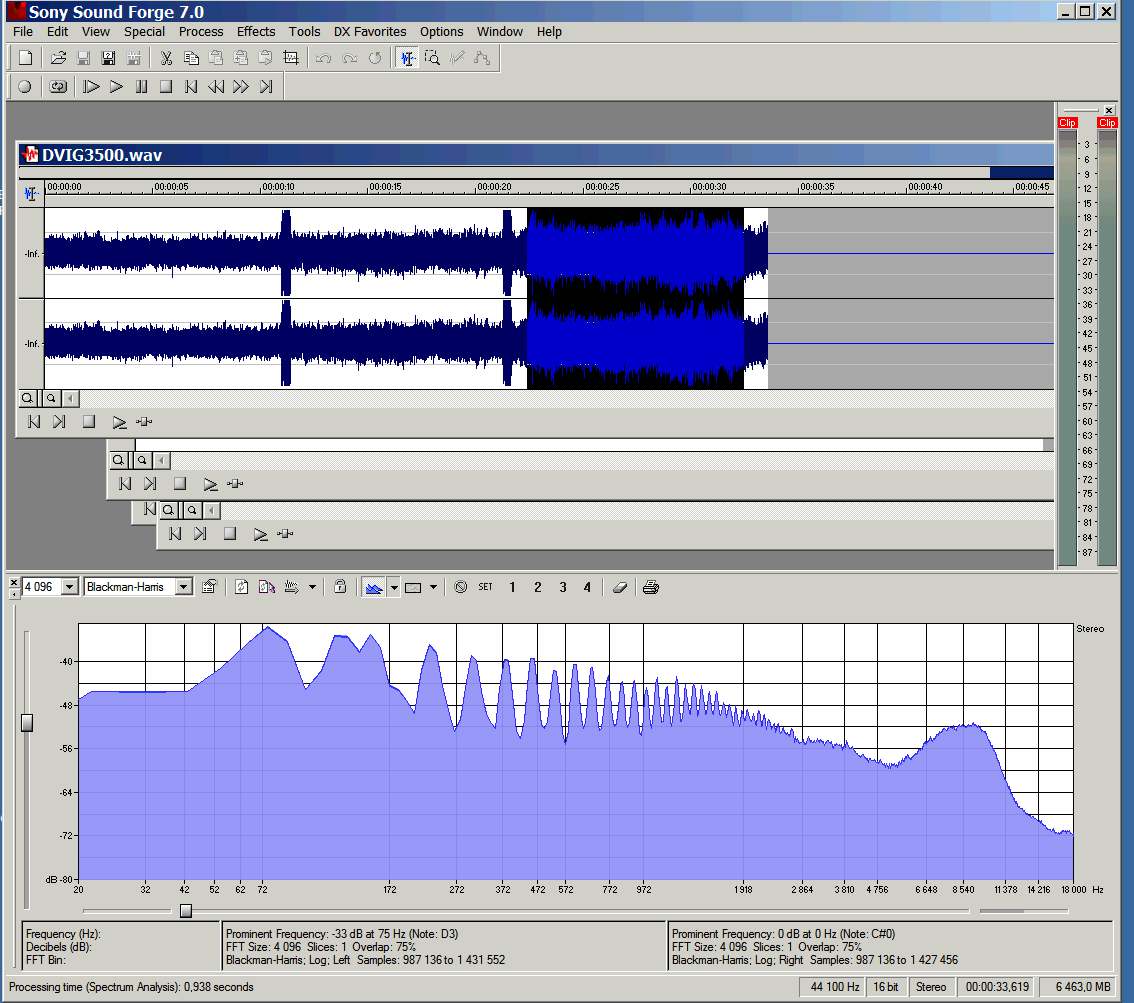The width and height of the screenshot is (1134, 1003).
Task: Reset the left channel Clip indicator
Action: (x=1067, y=123)
